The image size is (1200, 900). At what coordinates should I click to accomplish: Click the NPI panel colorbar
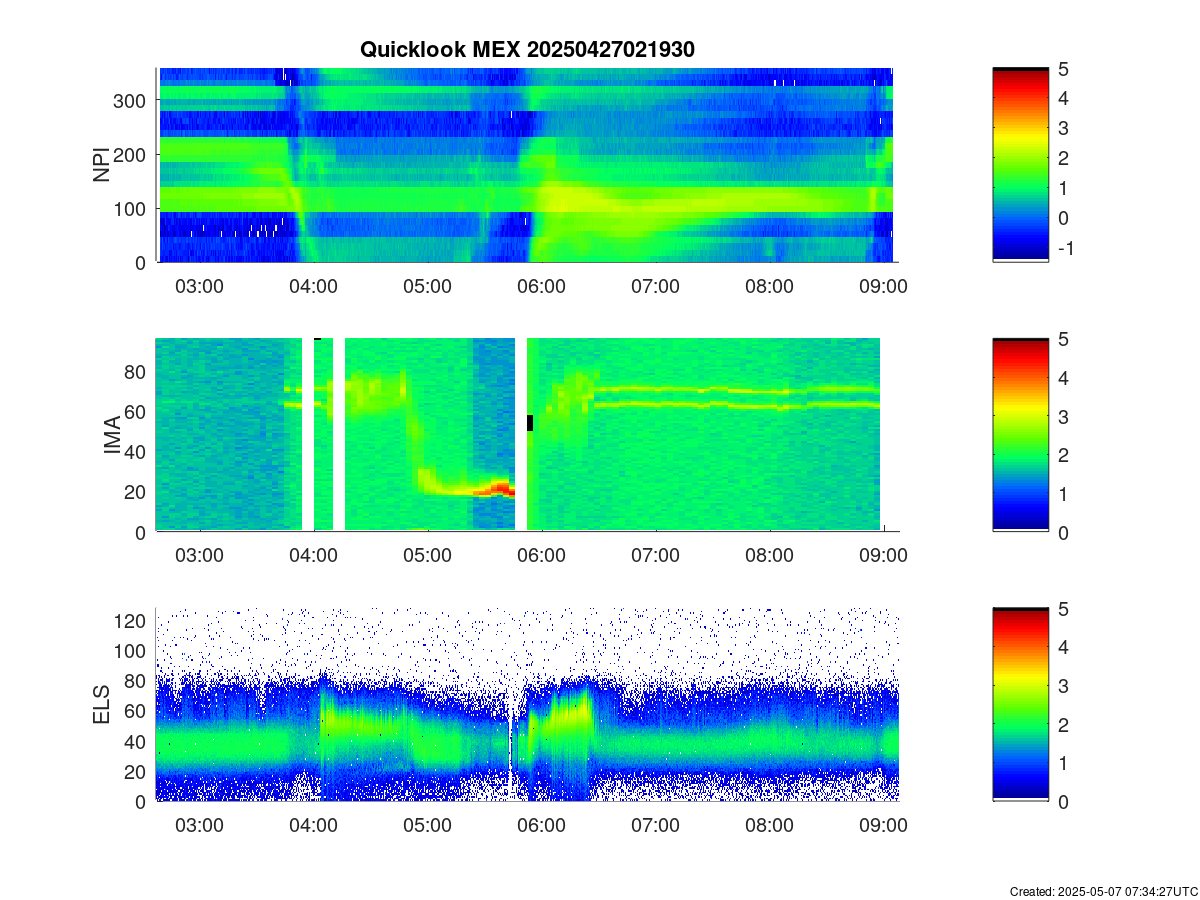[1020, 165]
